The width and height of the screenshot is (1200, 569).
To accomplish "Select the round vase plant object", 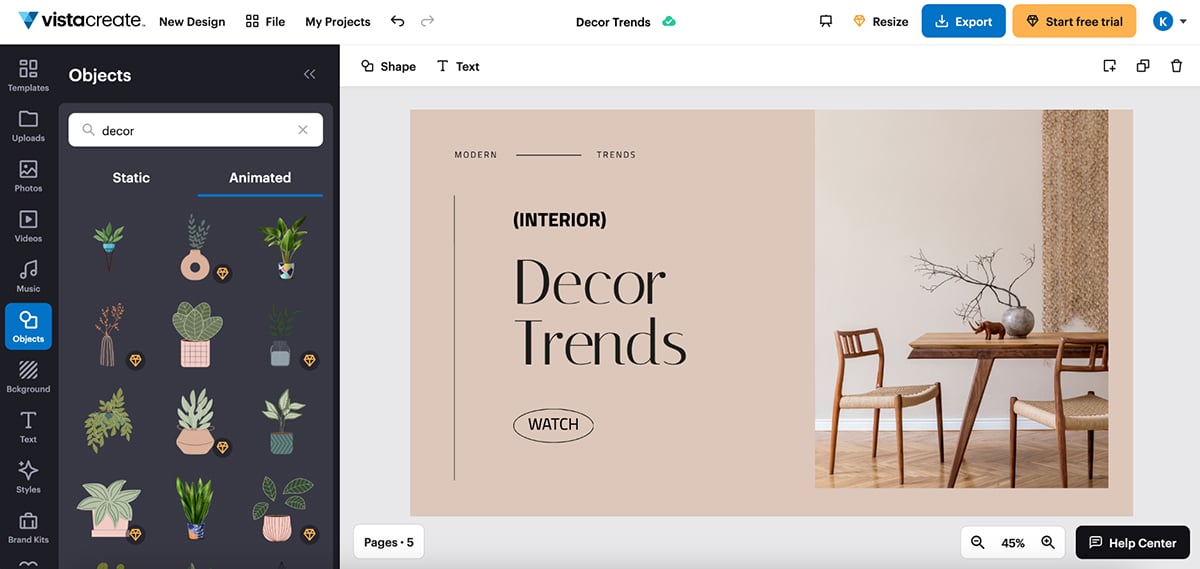I will point(196,248).
